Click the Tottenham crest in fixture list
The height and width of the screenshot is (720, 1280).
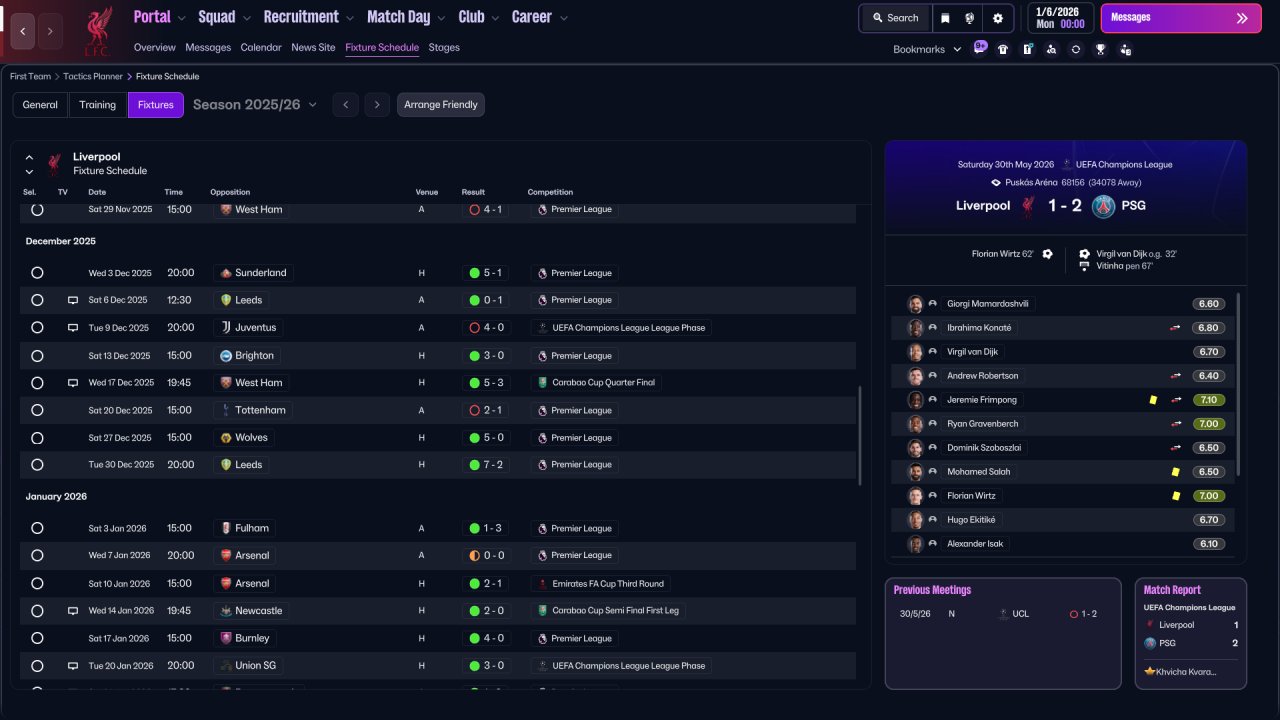point(227,410)
